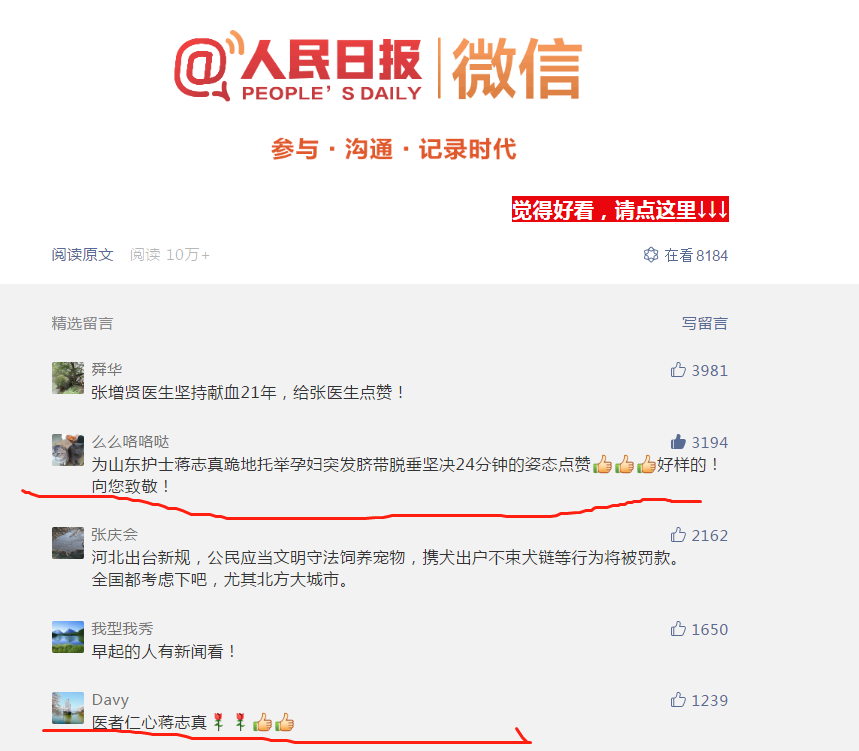The width and height of the screenshot is (859, 751).
Task: Like Davy's comment with 1239 likes
Action: pyautogui.click(x=678, y=700)
